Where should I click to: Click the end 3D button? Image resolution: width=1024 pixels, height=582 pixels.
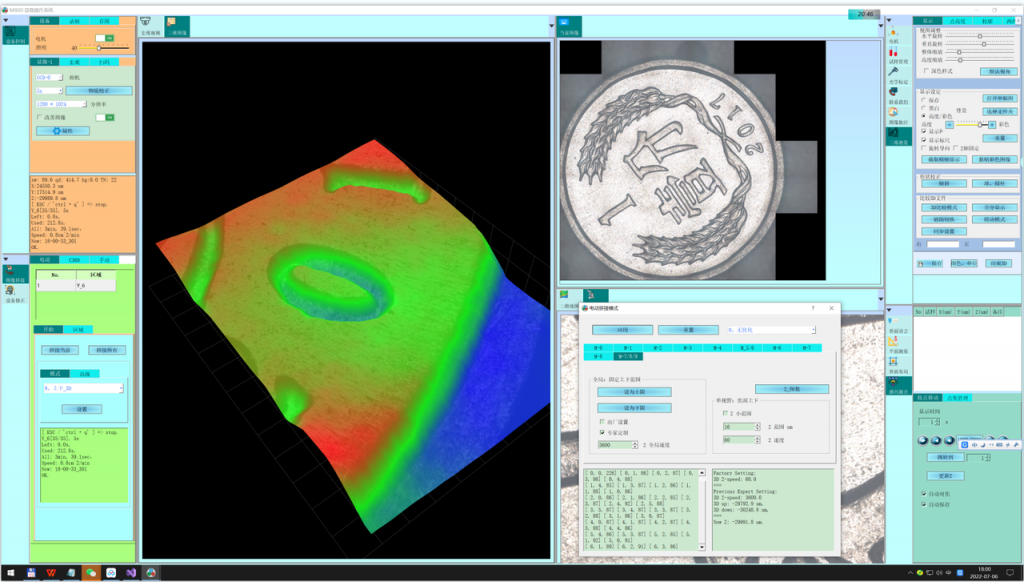(997, 262)
